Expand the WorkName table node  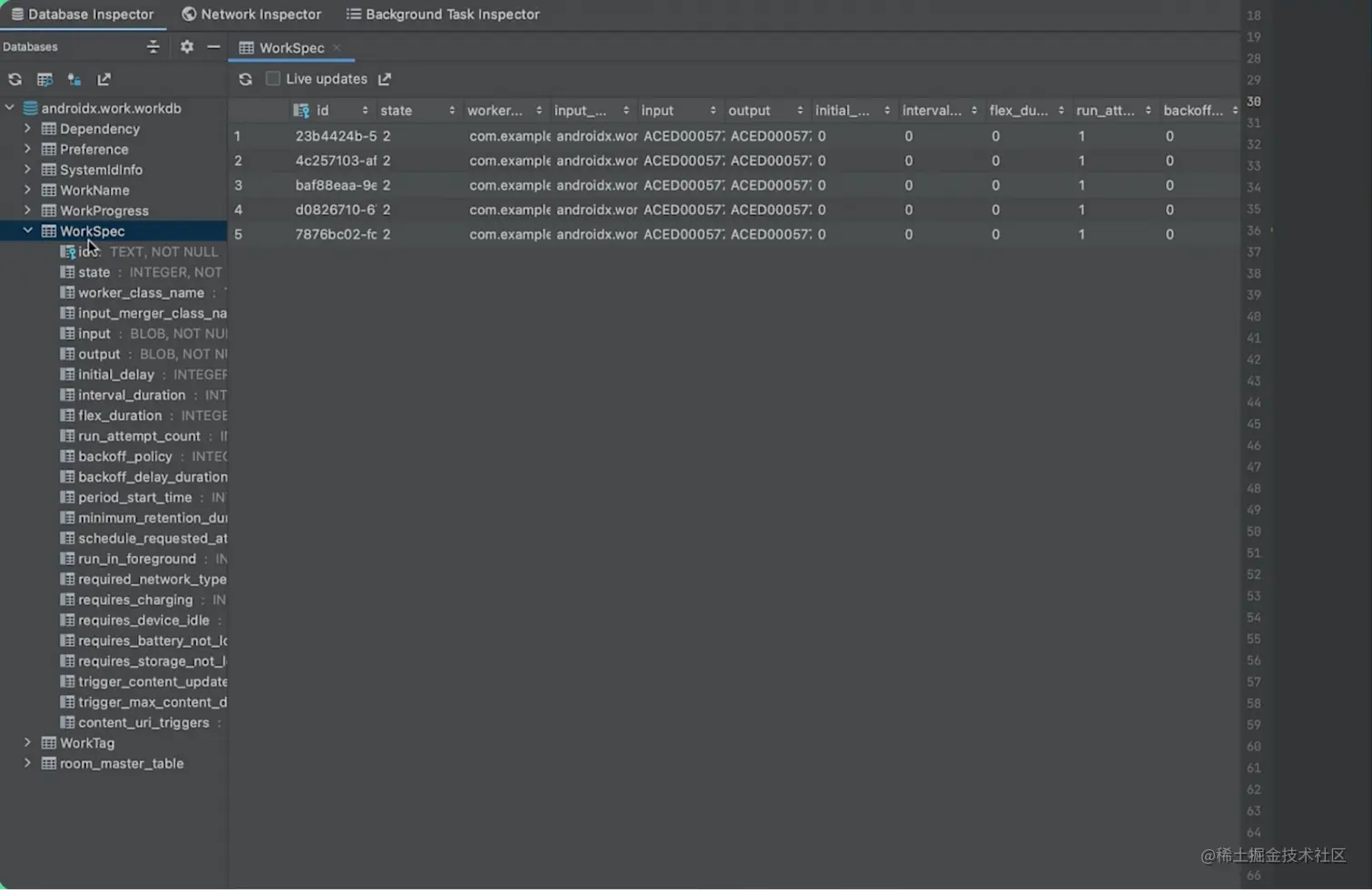(x=27, y=190)
